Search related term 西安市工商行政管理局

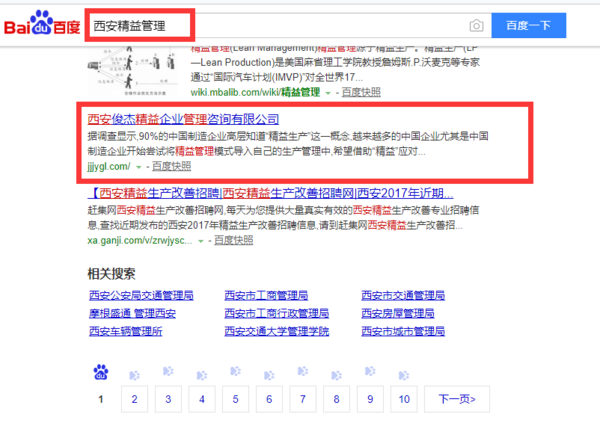coord(277,314)
